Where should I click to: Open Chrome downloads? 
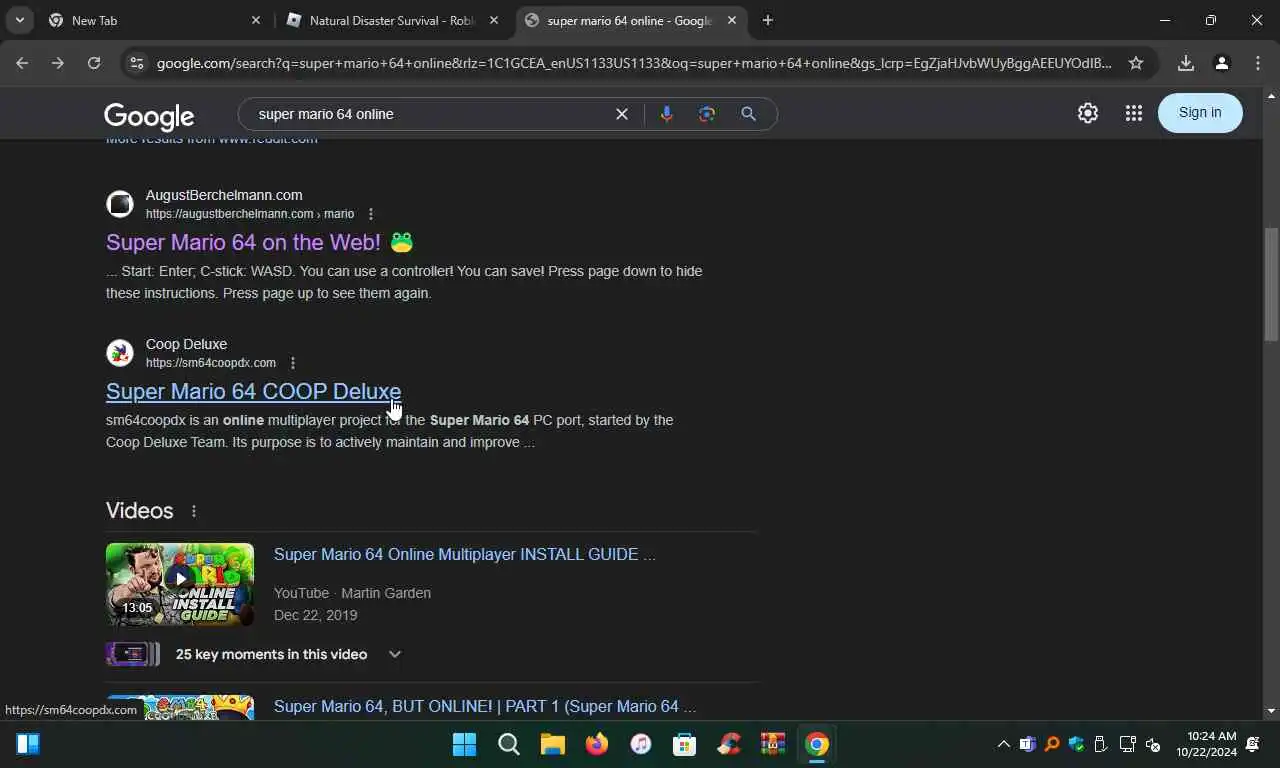(1186, 63)
